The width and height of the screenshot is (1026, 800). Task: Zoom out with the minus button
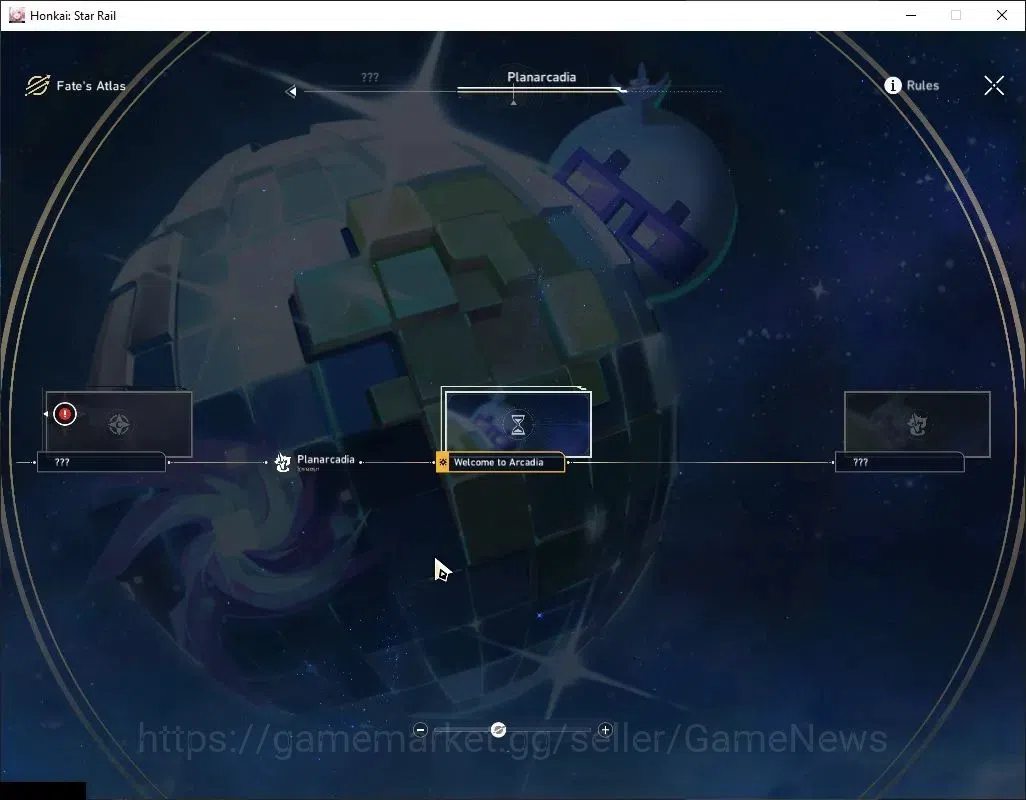pos(420,729)
